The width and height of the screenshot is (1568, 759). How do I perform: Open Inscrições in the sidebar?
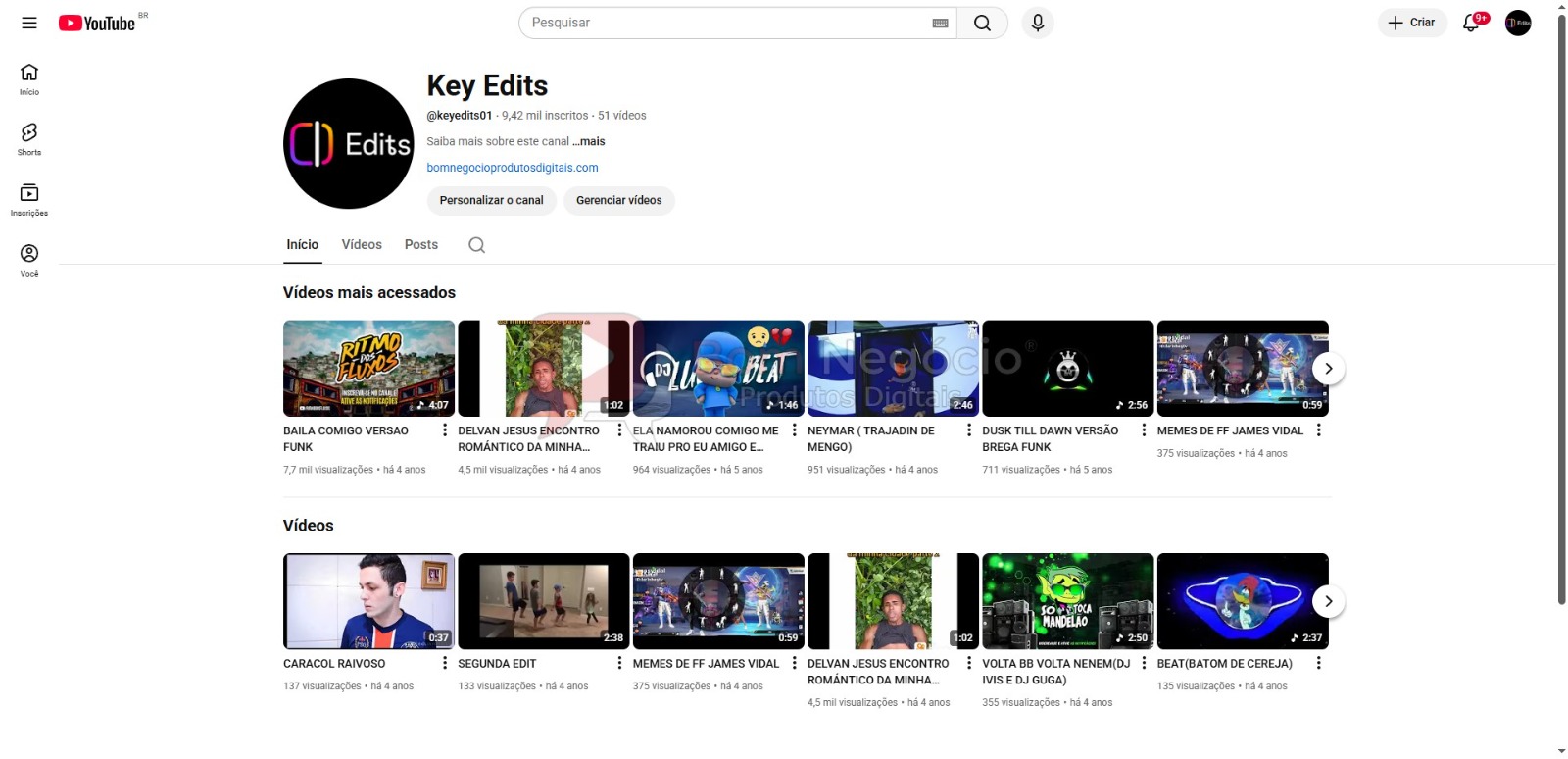29,200
